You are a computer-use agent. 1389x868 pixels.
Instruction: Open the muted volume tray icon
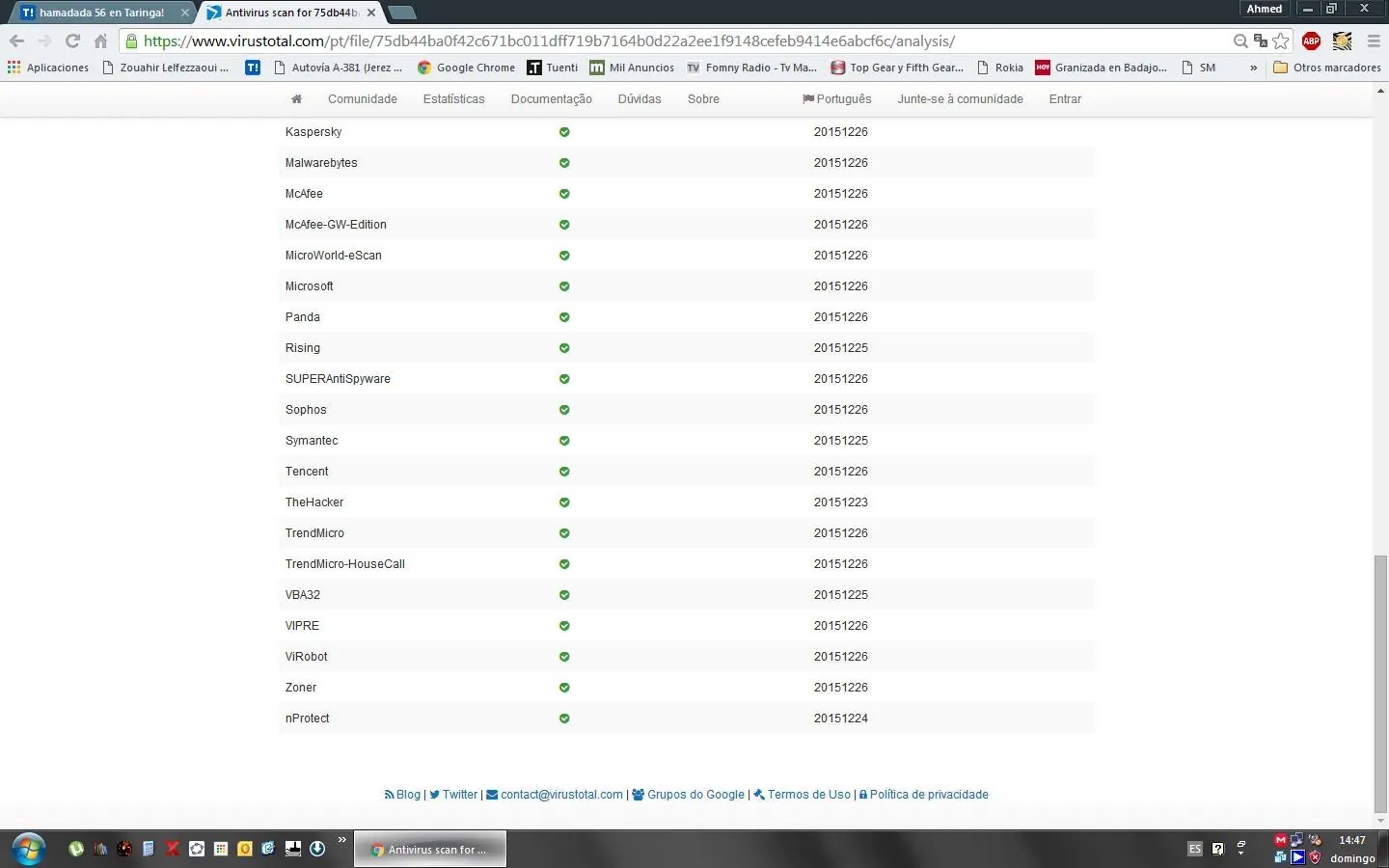pyautogui.click(x=1315, y=840)
